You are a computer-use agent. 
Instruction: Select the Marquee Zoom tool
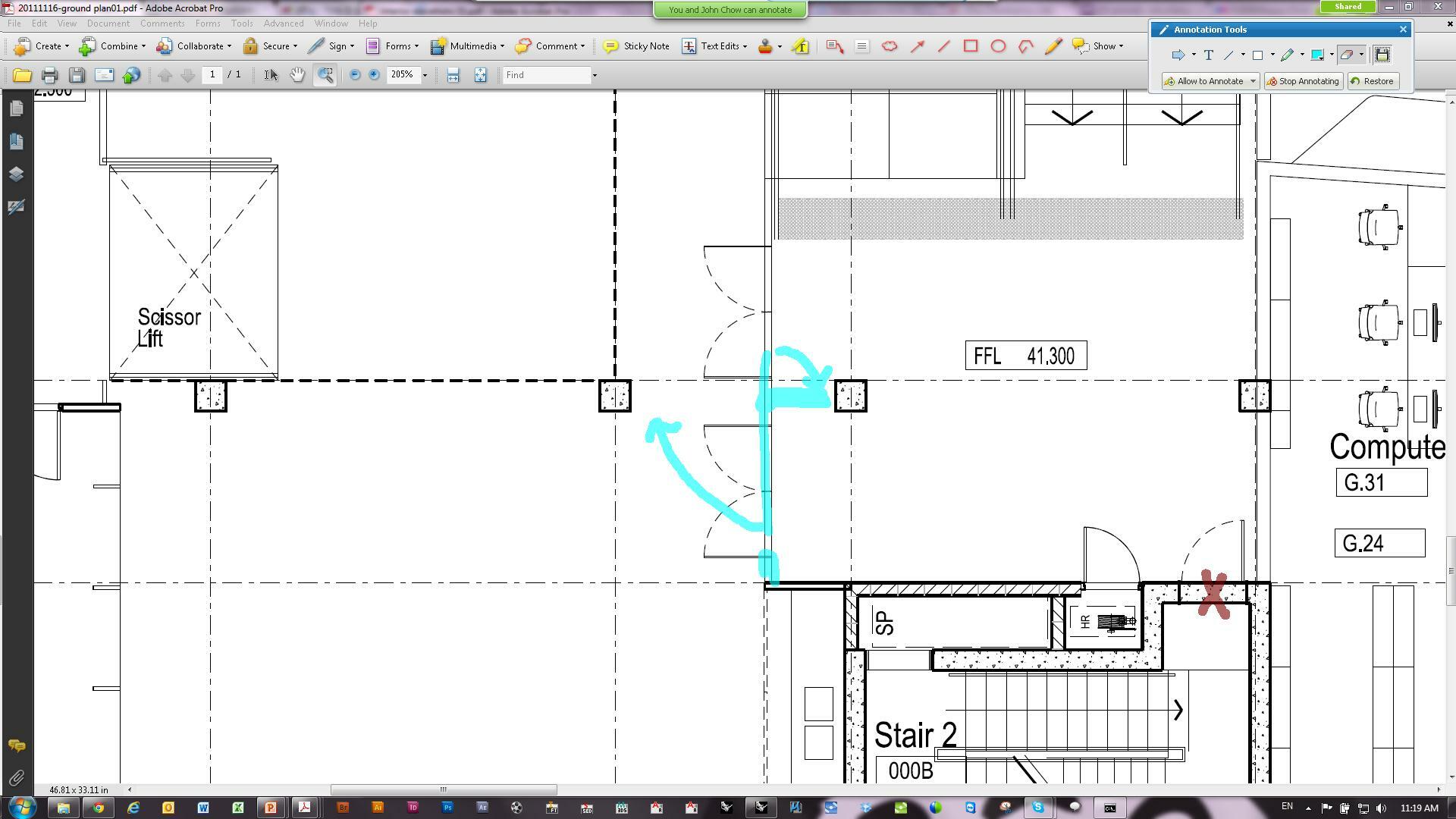click(325, 75)
